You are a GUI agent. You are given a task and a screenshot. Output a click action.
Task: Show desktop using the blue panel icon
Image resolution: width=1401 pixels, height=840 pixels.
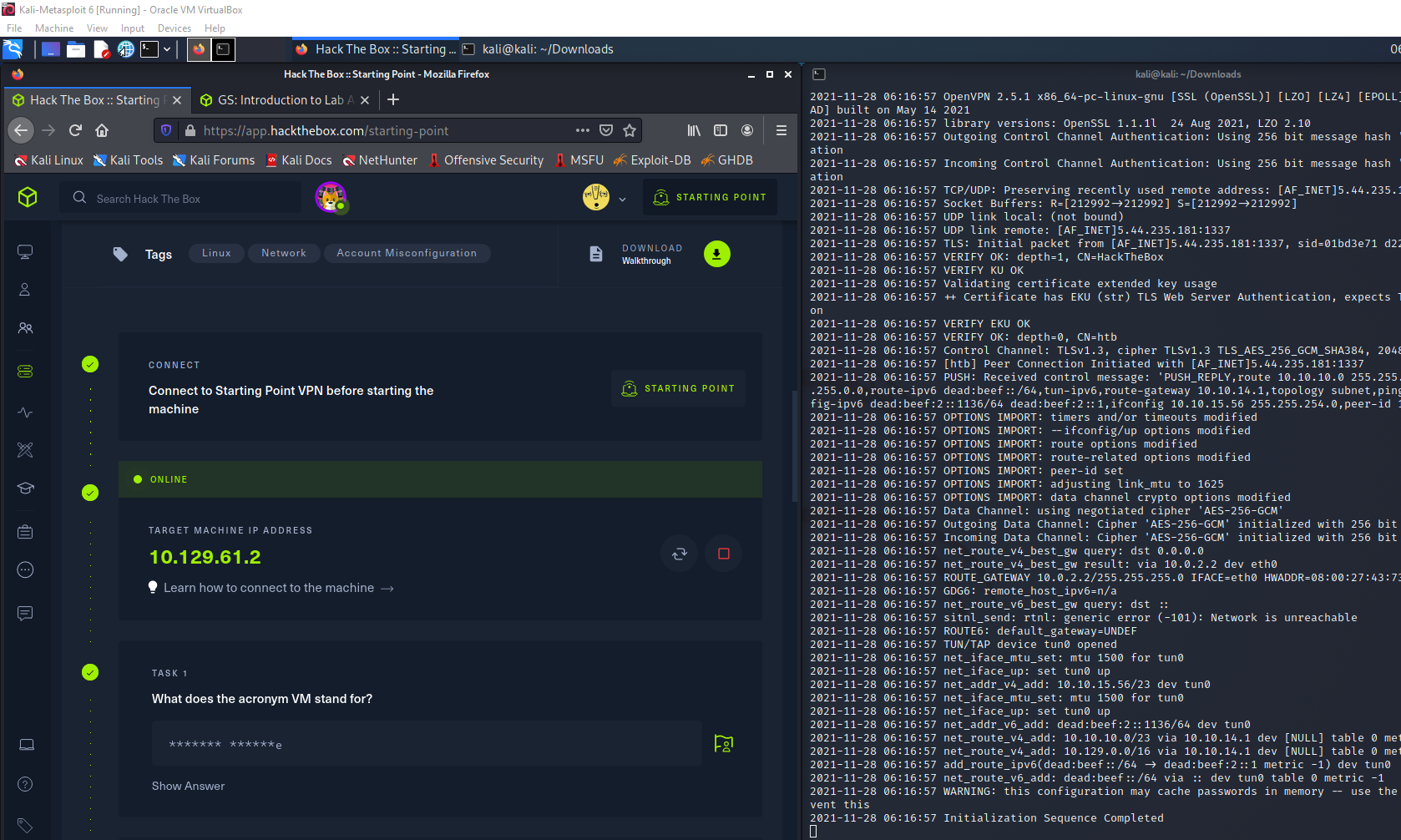[51, 49]
